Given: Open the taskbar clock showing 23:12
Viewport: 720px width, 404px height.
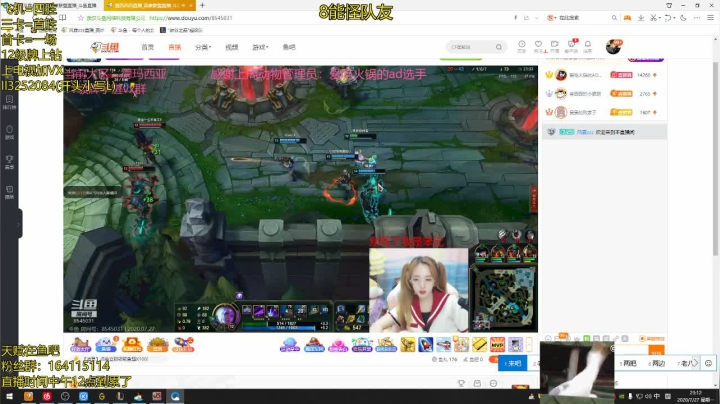Looking at the screenshot, I should click(695, 396).
